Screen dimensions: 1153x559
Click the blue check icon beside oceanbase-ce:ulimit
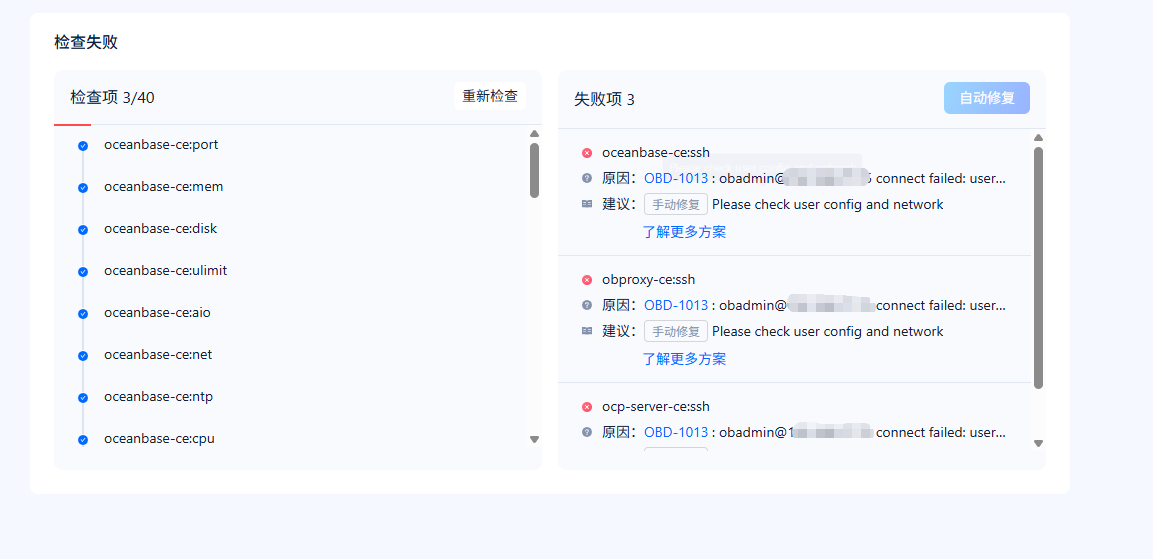(x=83, y=272)
